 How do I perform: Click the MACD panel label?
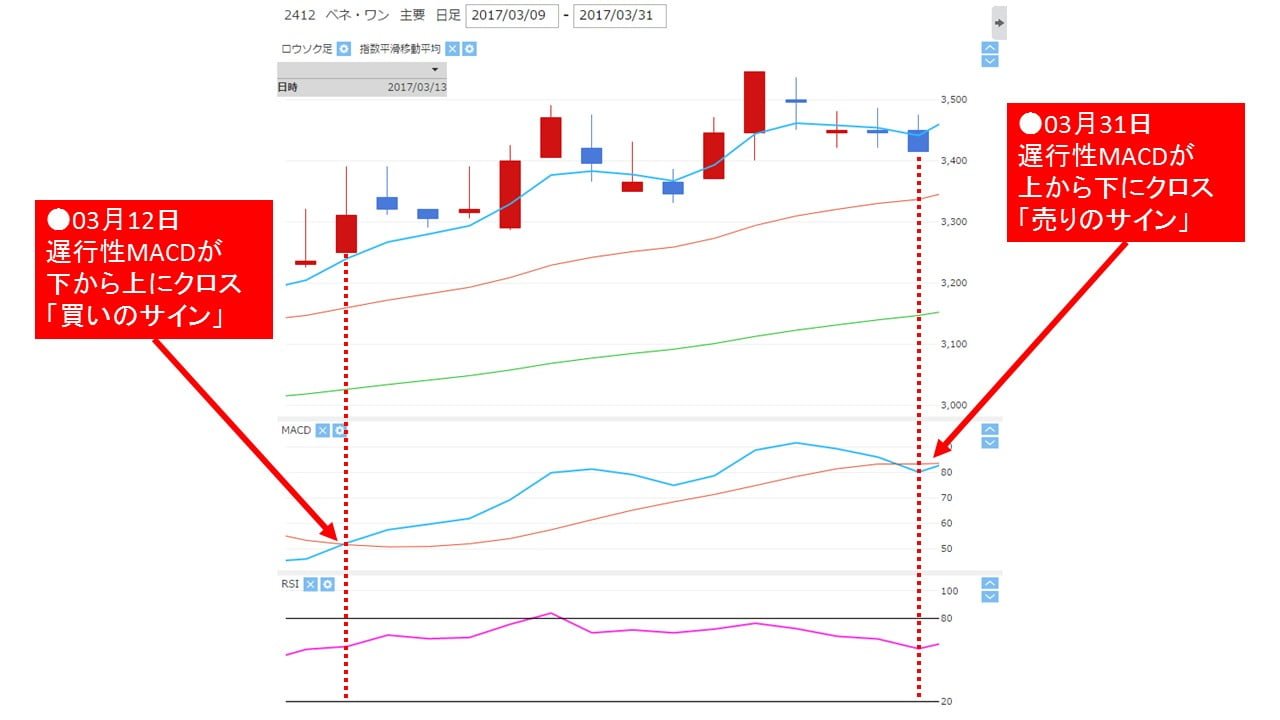(296, 430)
